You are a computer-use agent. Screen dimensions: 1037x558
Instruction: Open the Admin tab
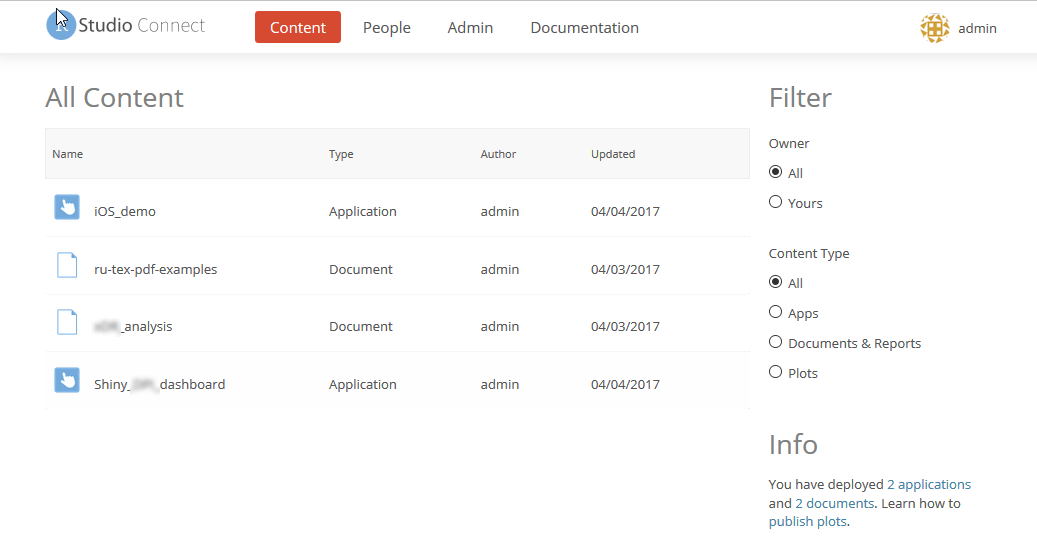tap(470, 28)
